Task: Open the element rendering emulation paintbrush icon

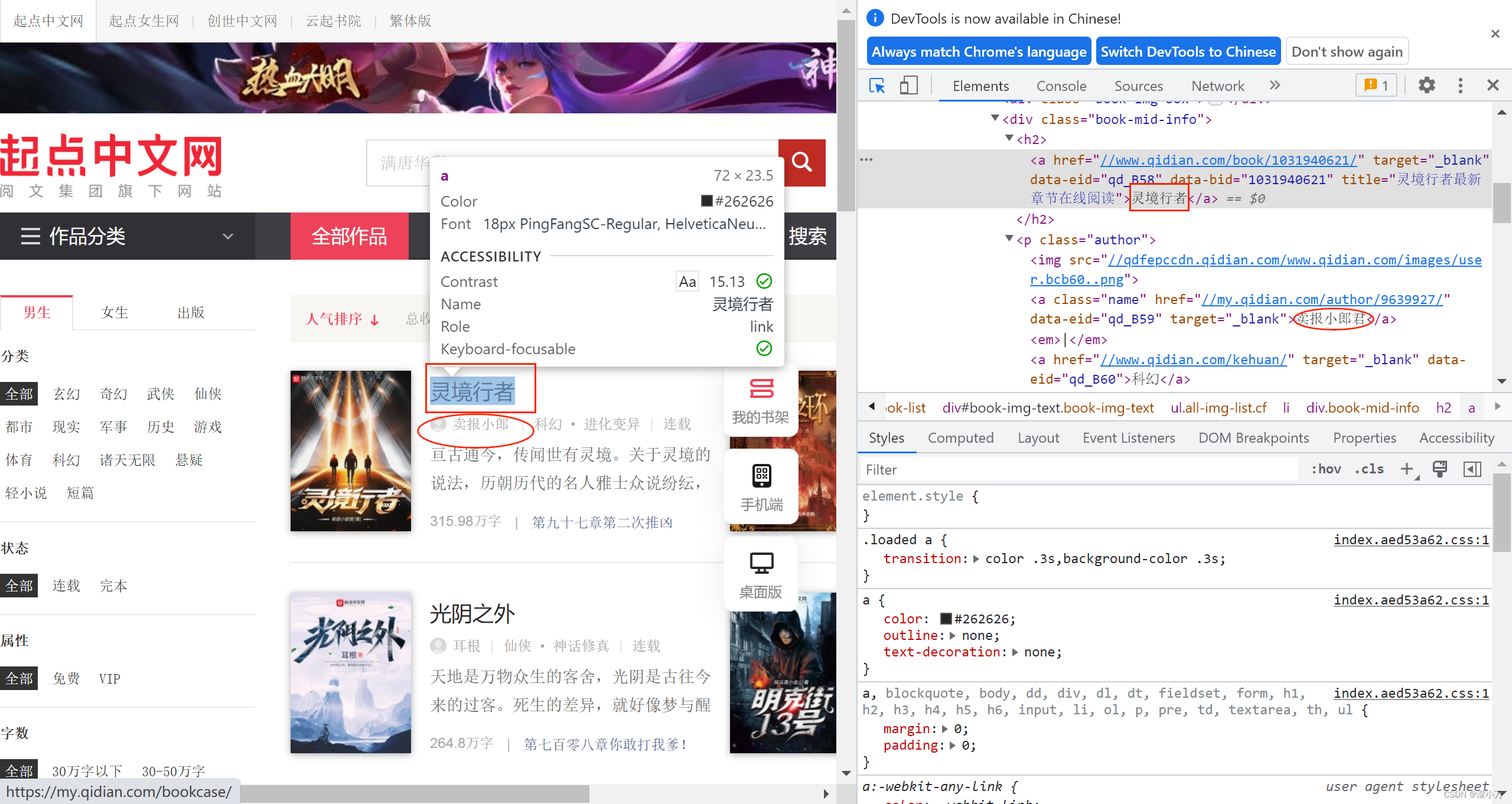Action: [x=1440, y=469]
